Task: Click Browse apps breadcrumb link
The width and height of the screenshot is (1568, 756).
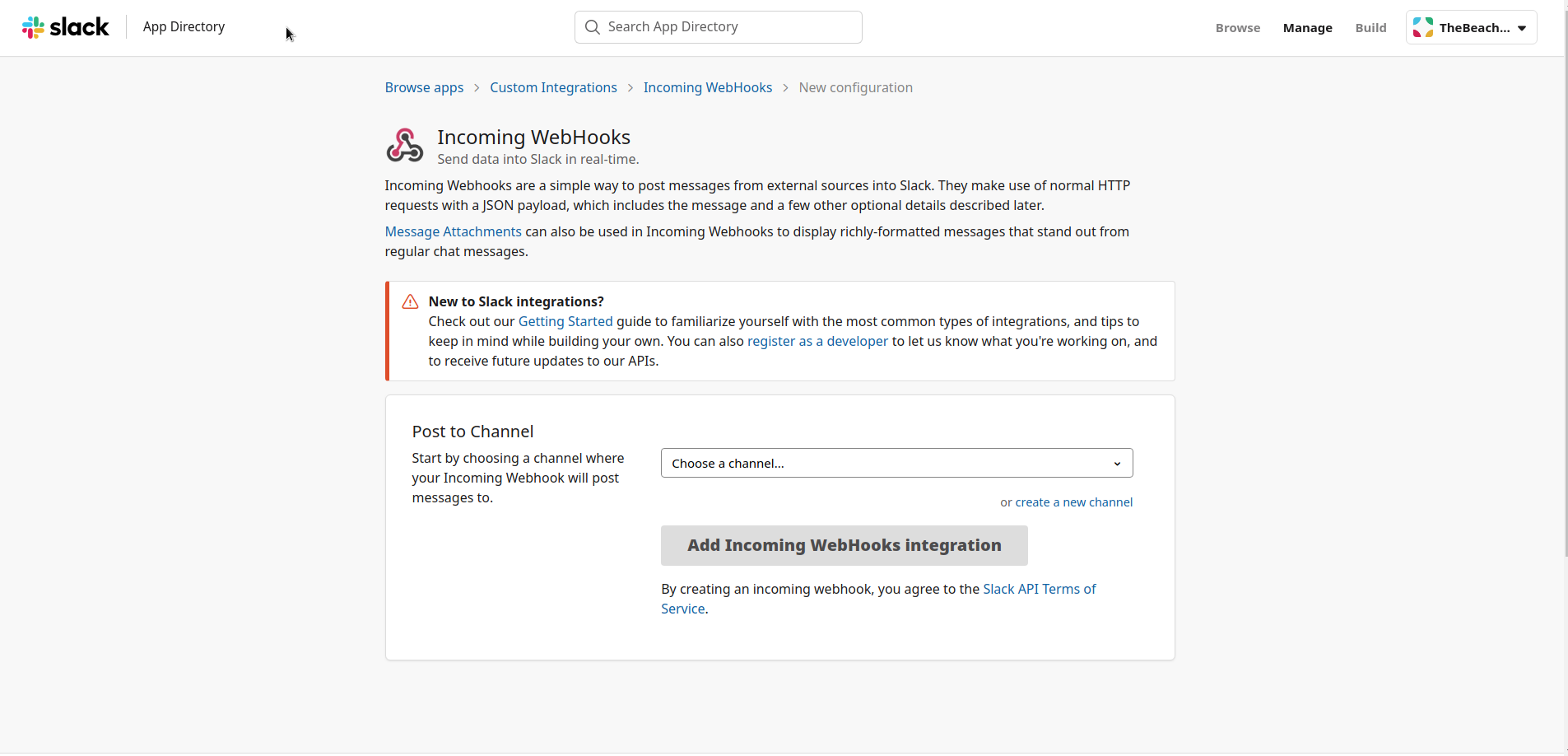Action: (x=424, y=87)
